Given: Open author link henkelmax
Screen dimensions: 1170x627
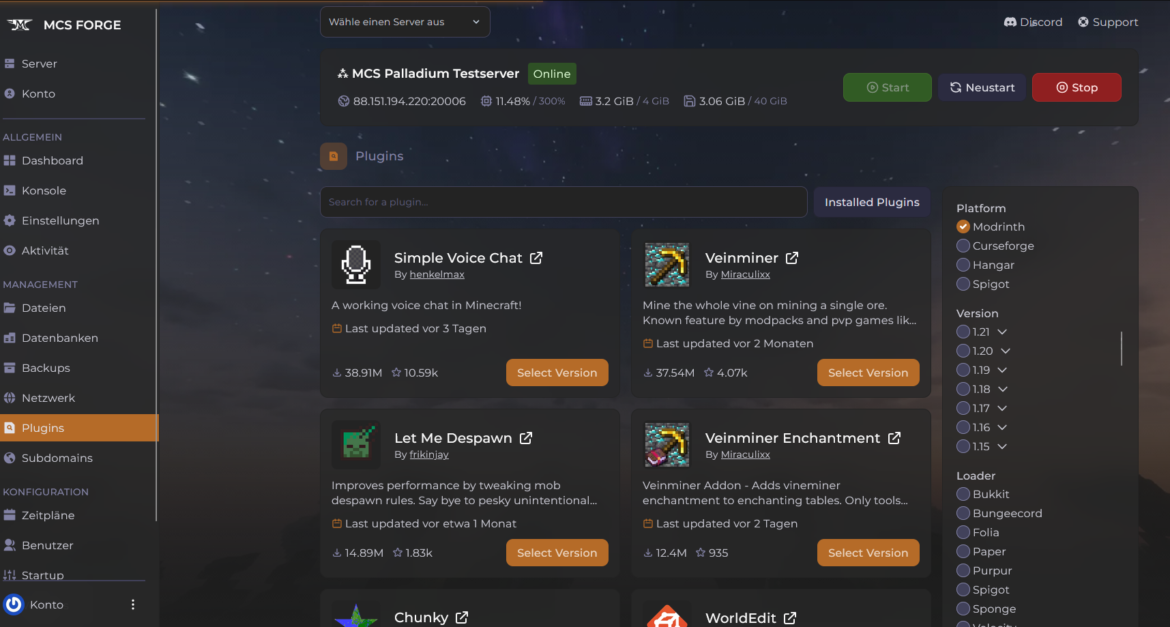Looking at the screenshot, I should tap(437, 275).
